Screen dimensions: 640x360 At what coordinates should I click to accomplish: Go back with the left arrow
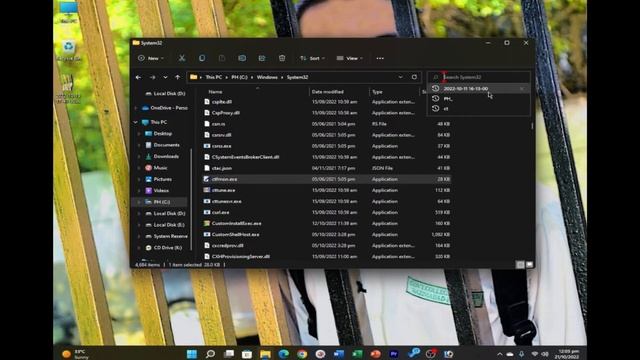pos(138,77)
